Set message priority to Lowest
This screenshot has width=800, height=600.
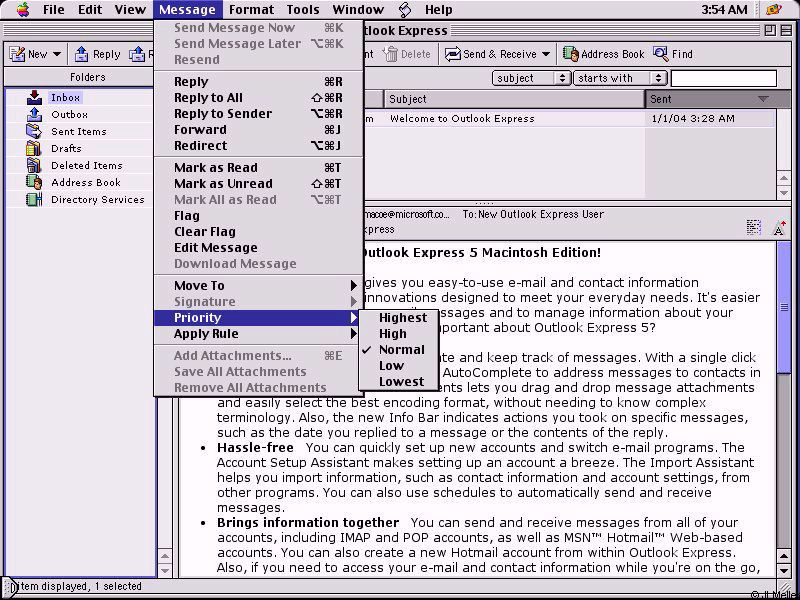(401, 382)
